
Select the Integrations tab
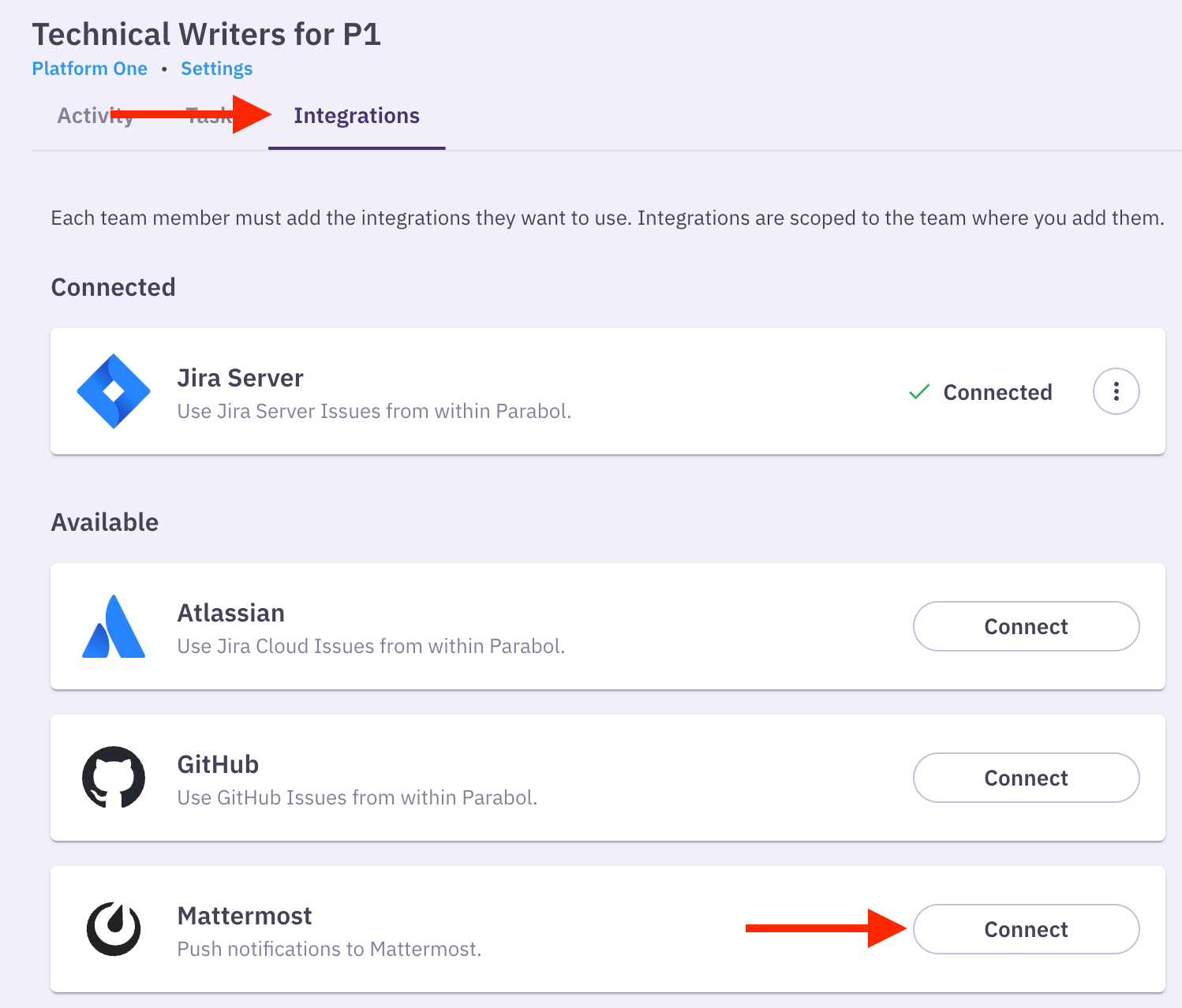coord(357,116)
